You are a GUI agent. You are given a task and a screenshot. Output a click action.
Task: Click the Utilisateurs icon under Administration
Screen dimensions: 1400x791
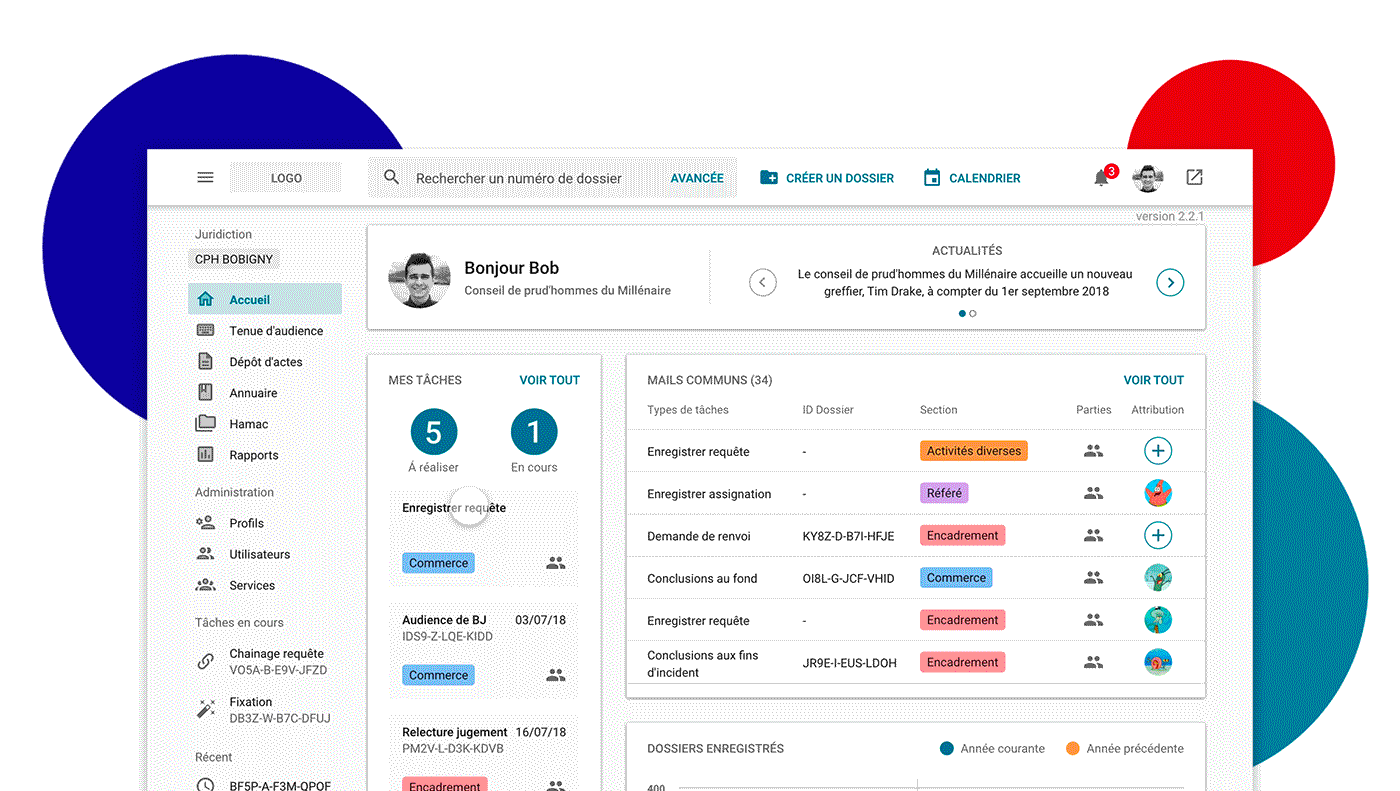click(205, 553)
